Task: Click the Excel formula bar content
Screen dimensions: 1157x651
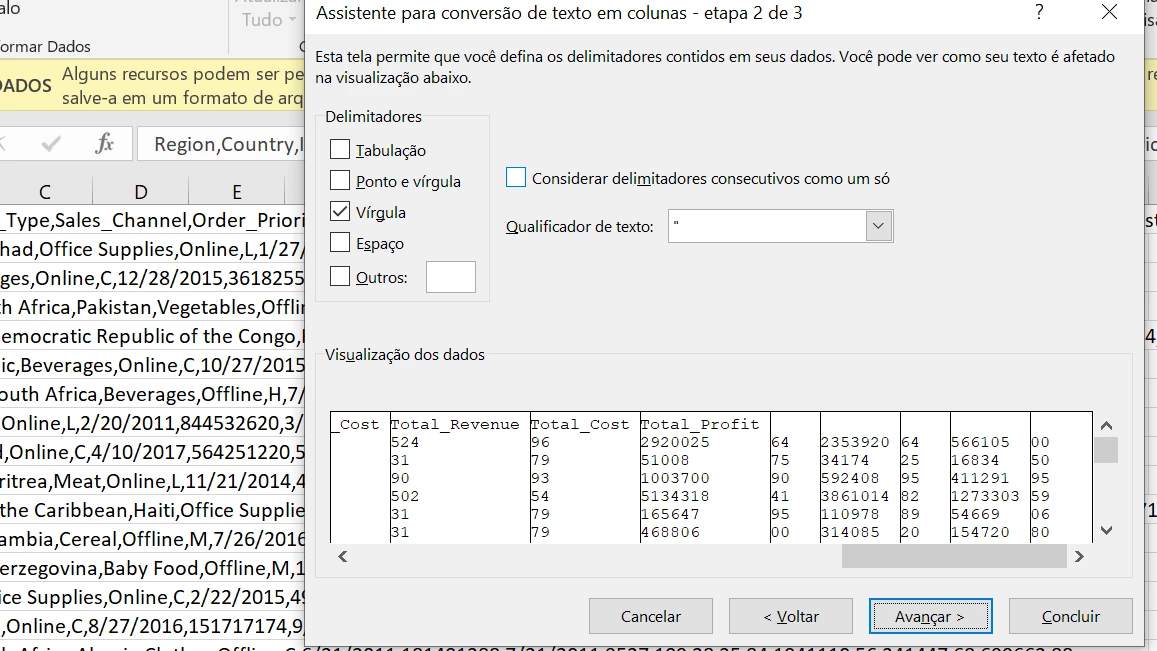Action: tap(221, 144)
